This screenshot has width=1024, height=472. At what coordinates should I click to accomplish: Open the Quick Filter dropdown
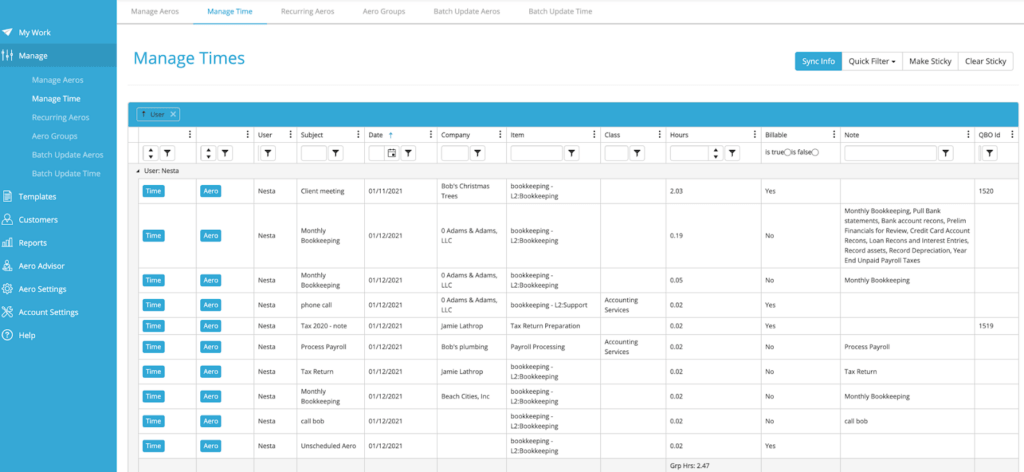pyautogui.click(x=872, y=61)
